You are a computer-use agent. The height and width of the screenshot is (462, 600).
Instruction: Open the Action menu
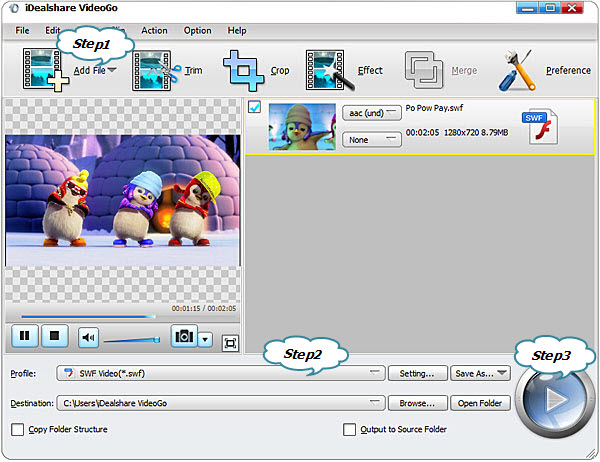[x=154, y=30]
